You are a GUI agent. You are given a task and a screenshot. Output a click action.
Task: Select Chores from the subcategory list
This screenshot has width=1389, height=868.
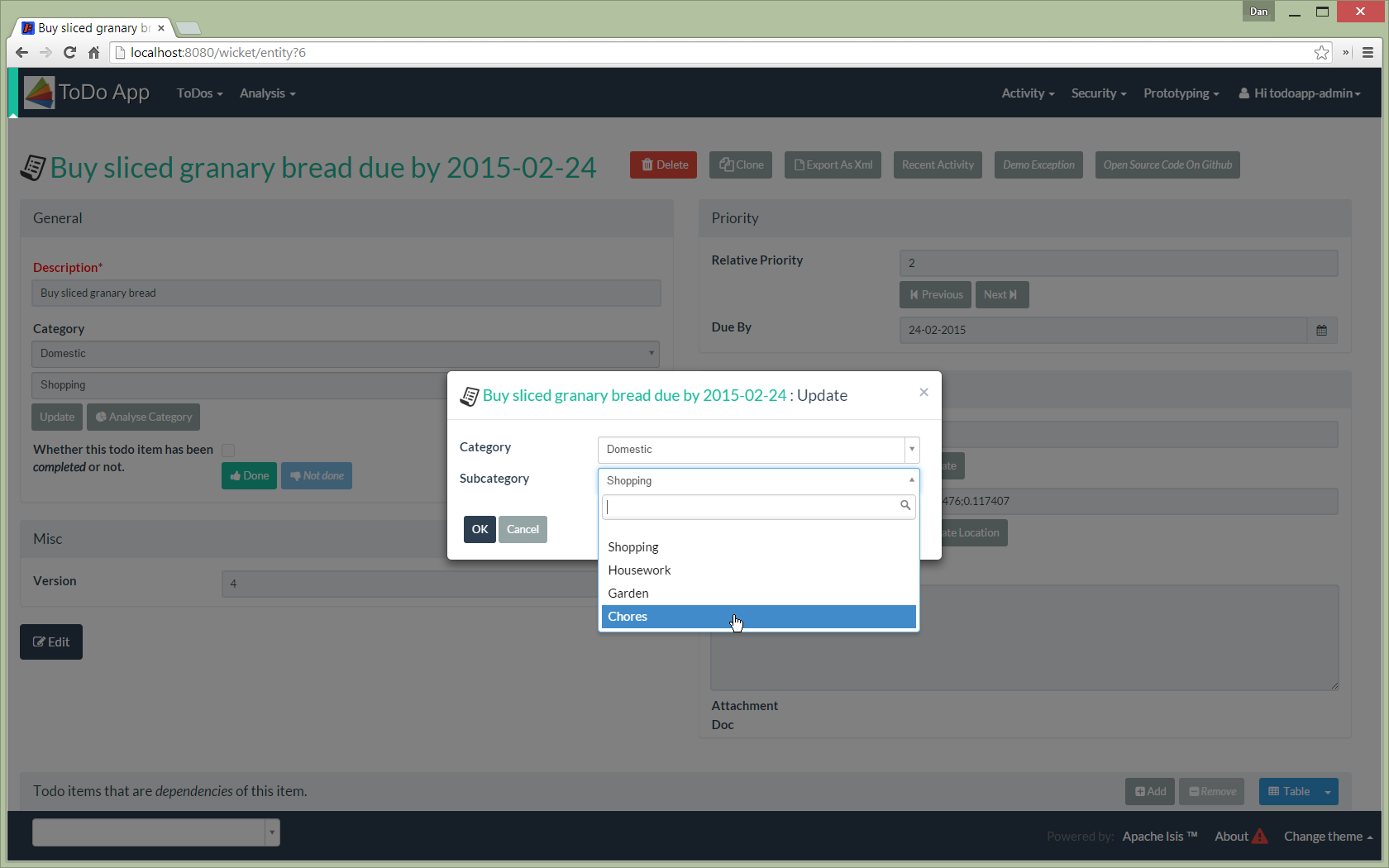pos(628,617)
